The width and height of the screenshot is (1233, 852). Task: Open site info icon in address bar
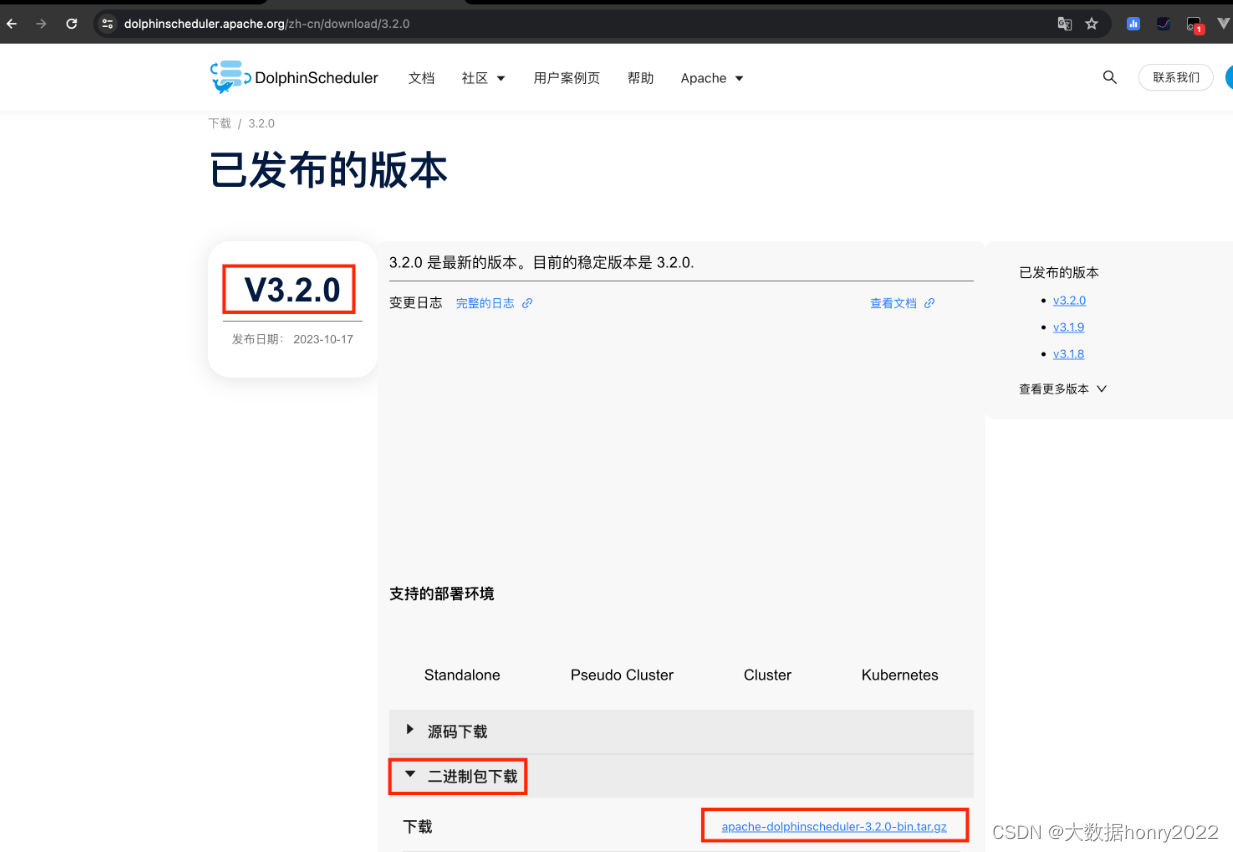(108, 23)
